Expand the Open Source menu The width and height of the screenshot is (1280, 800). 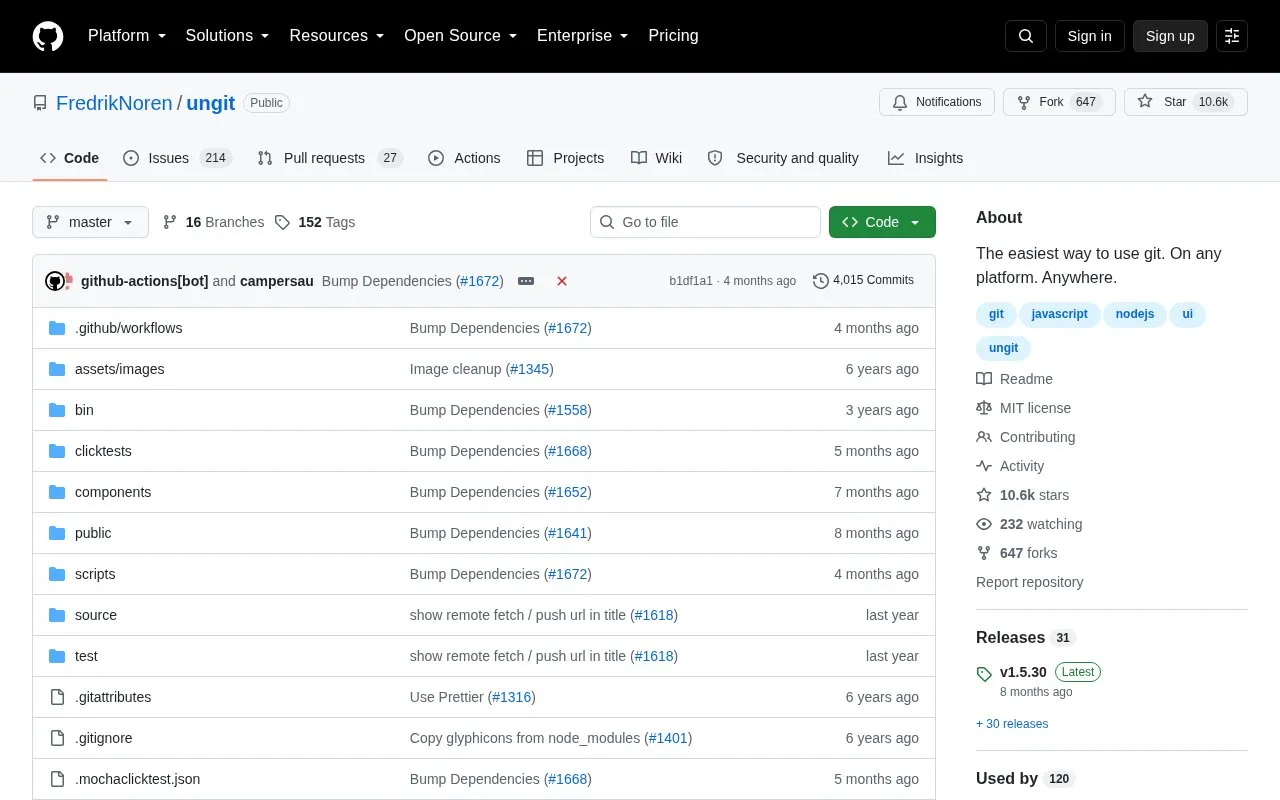(x=461, y=36)
